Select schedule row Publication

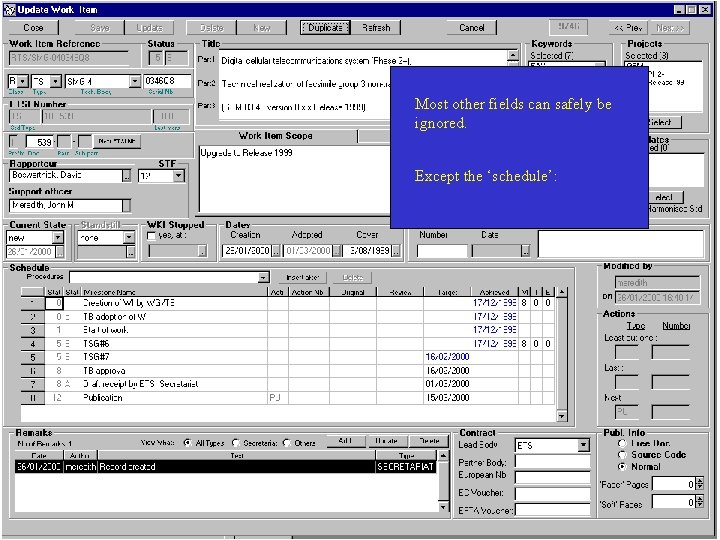click(x=287, y=398)
